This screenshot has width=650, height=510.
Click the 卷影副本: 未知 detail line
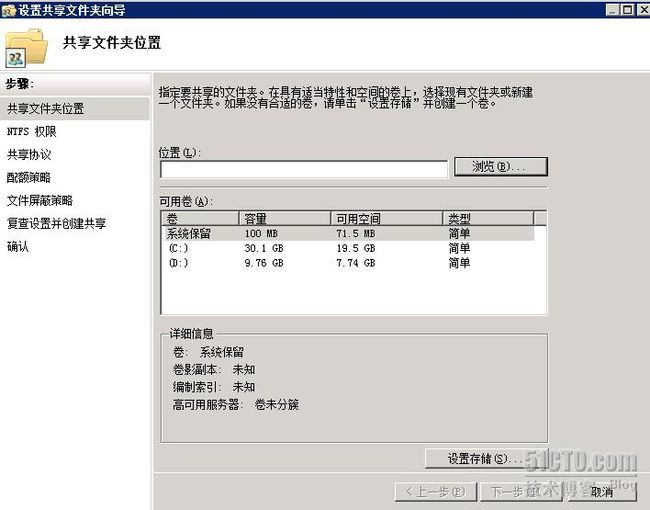pos(214,369)
